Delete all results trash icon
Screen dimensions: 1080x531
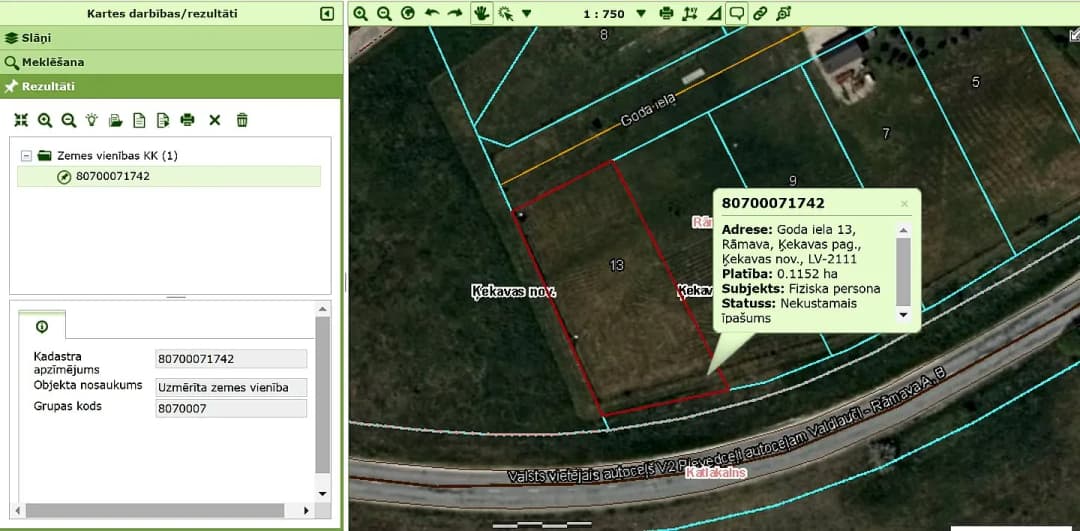(242, 121)
